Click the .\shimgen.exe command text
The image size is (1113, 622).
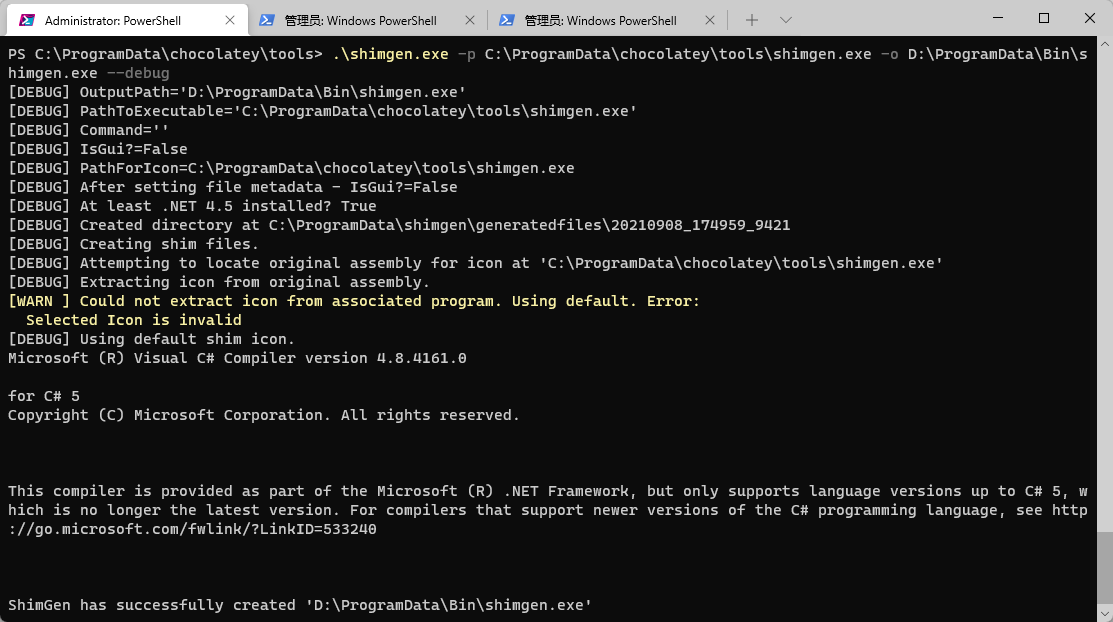coord(391,54)
